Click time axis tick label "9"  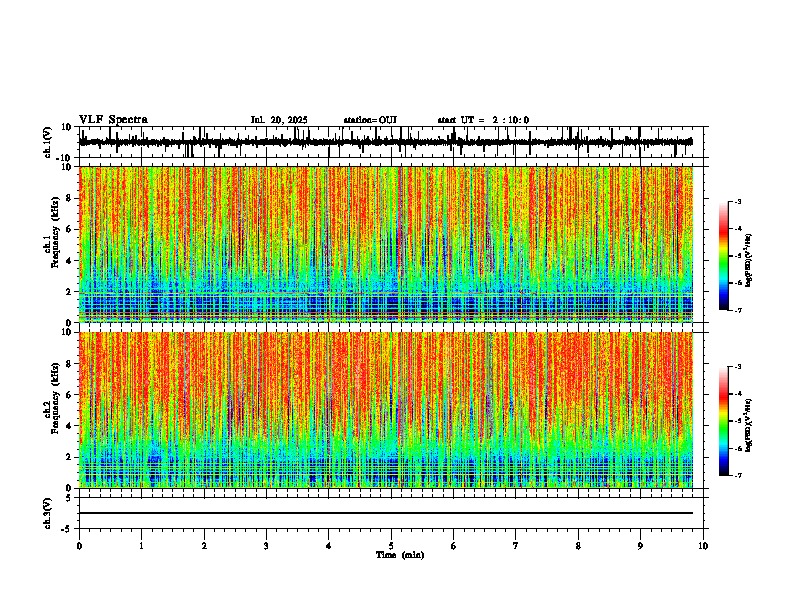pos(640,546)
